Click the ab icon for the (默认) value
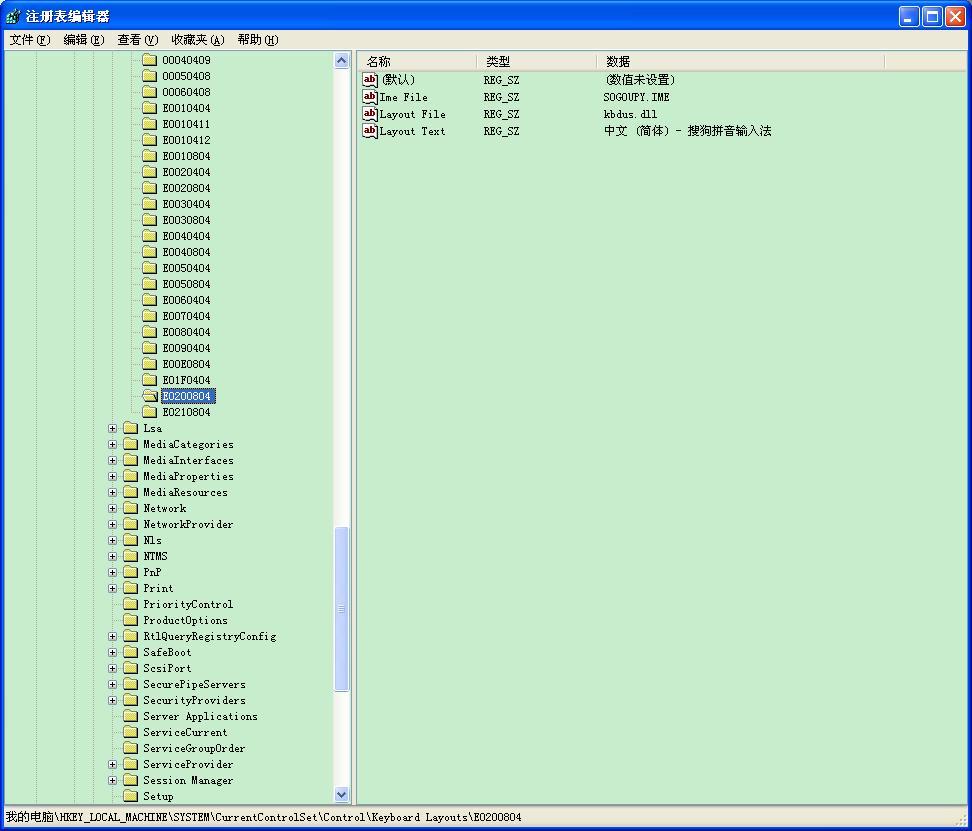This screenshot has width=972, height=831. tap(370, 79)
